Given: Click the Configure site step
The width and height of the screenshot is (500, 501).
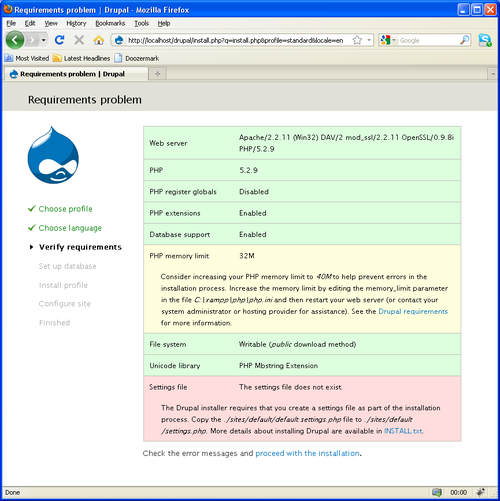Looking at the screenshot, I should coord(64,304).
